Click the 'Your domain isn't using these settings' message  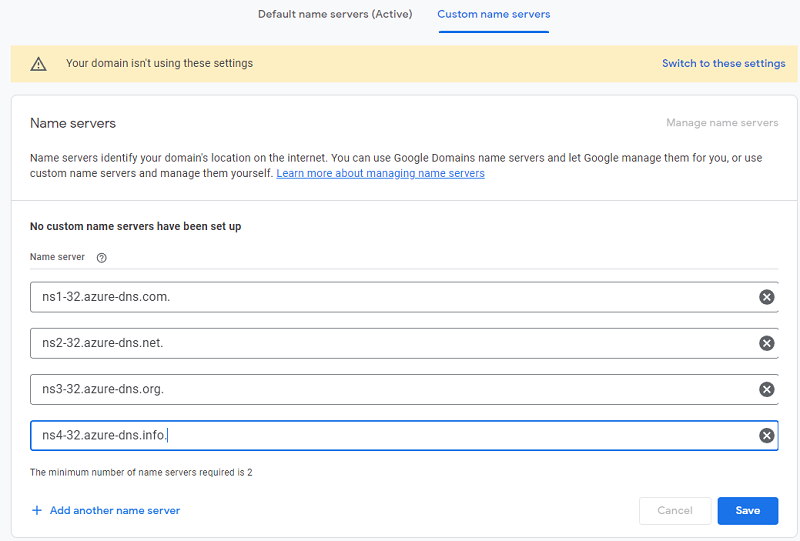(x=159, y=63)
